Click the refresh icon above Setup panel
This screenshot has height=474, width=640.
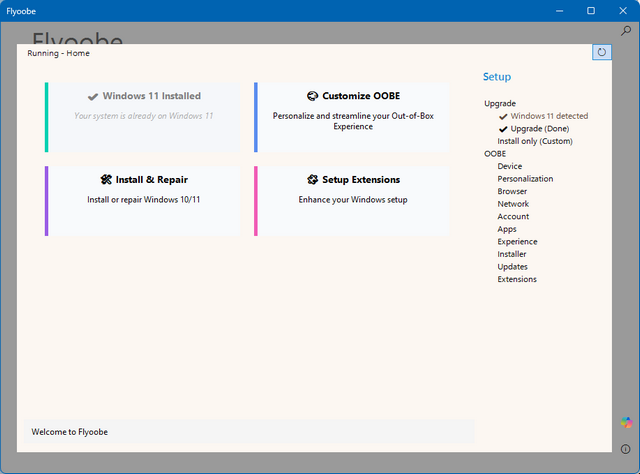(x=601, y=52)
